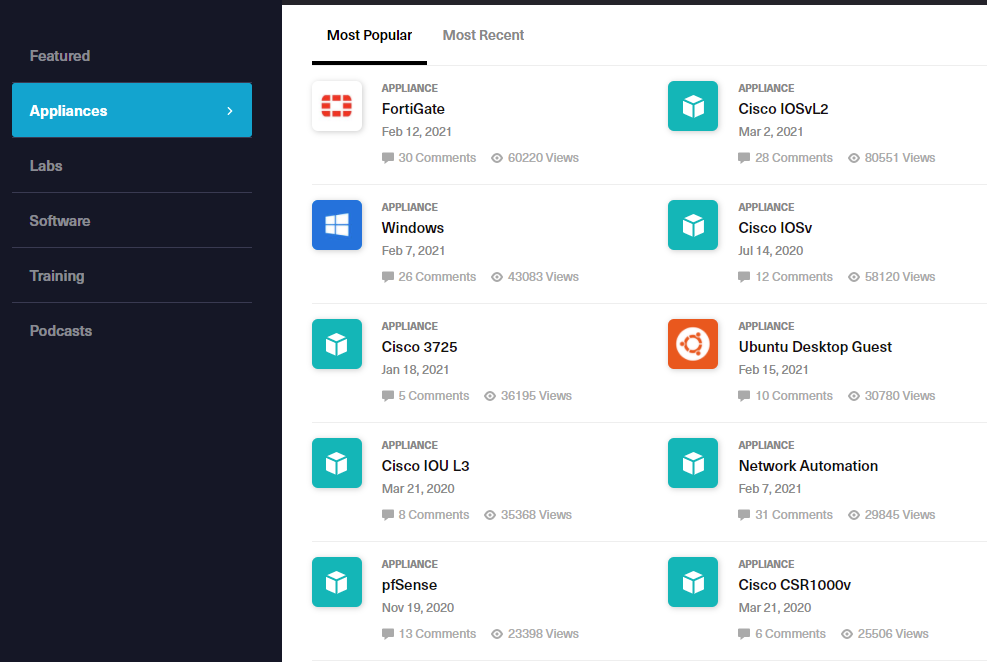
Task: Click eye icon beside 80551 Views
Action: (854, 158)
